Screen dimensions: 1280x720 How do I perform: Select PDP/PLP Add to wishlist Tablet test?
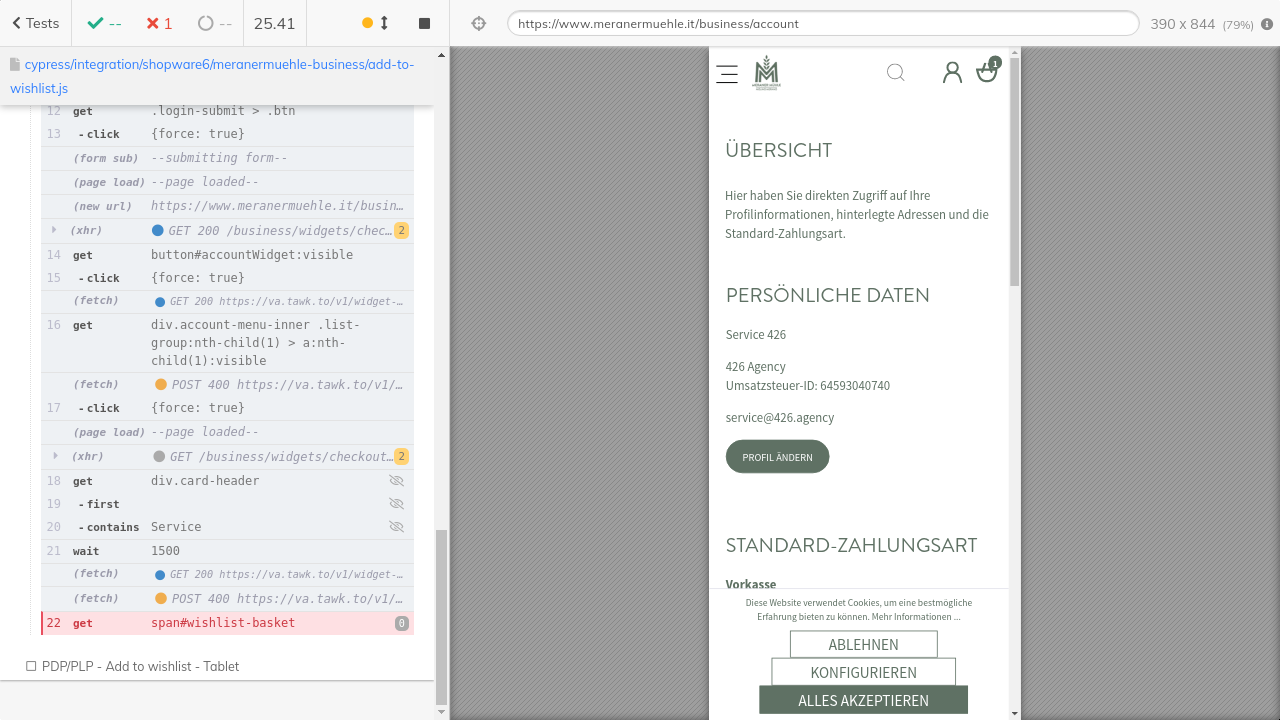[140, 666]
